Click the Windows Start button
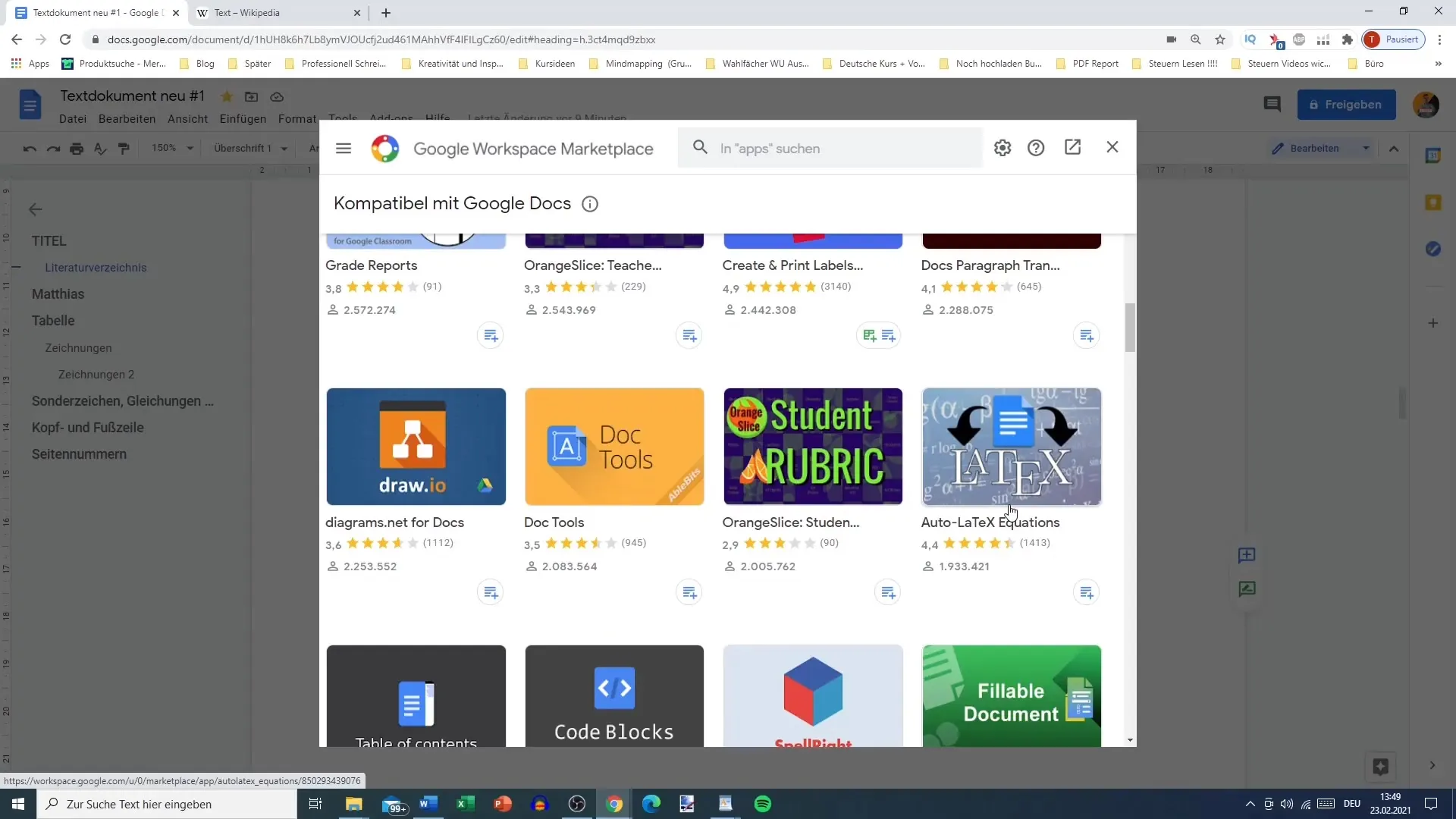Screen dimensions: 1456x819 (18, 804)
